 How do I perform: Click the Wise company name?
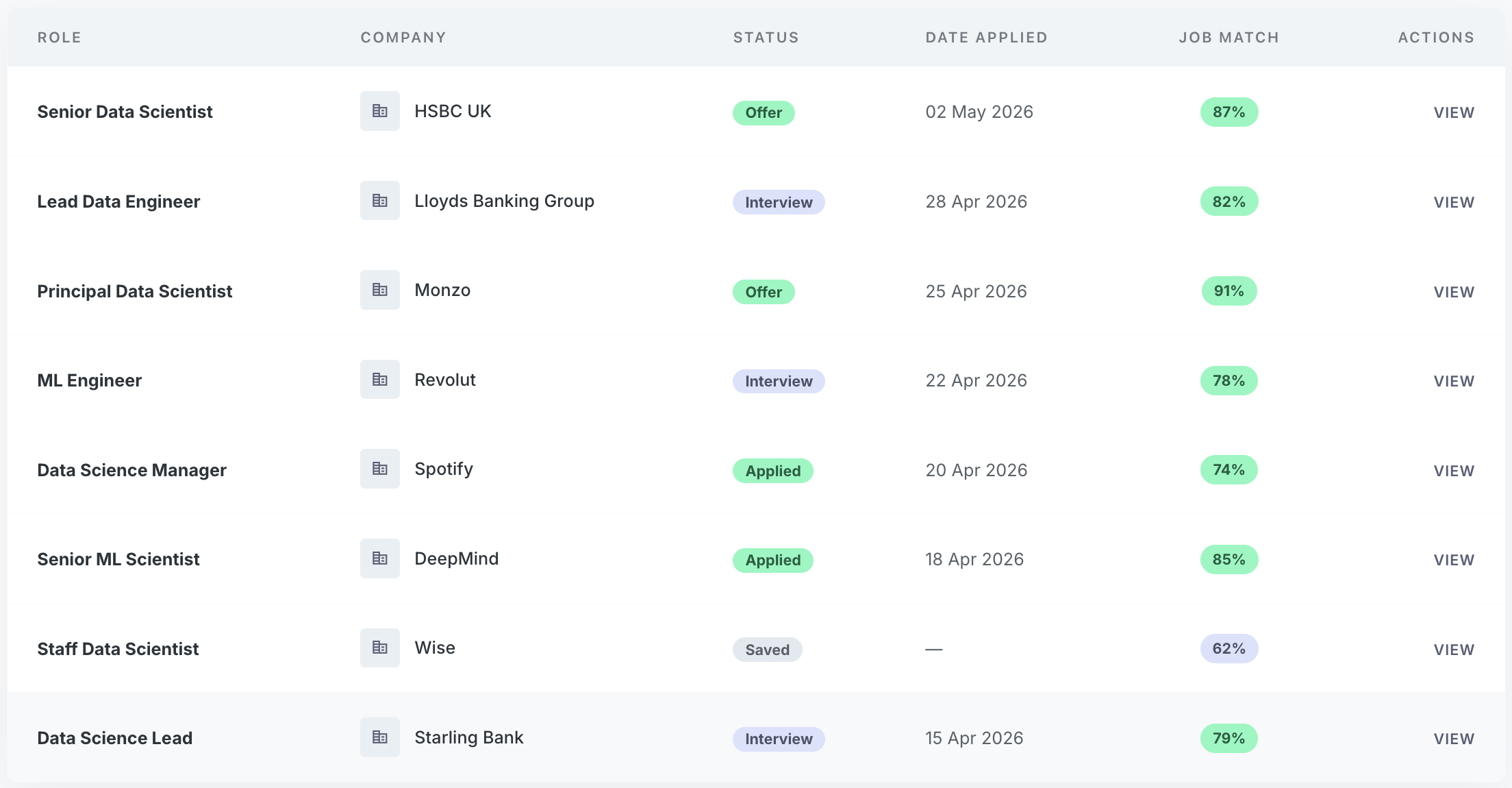click(x=435, y=648)
